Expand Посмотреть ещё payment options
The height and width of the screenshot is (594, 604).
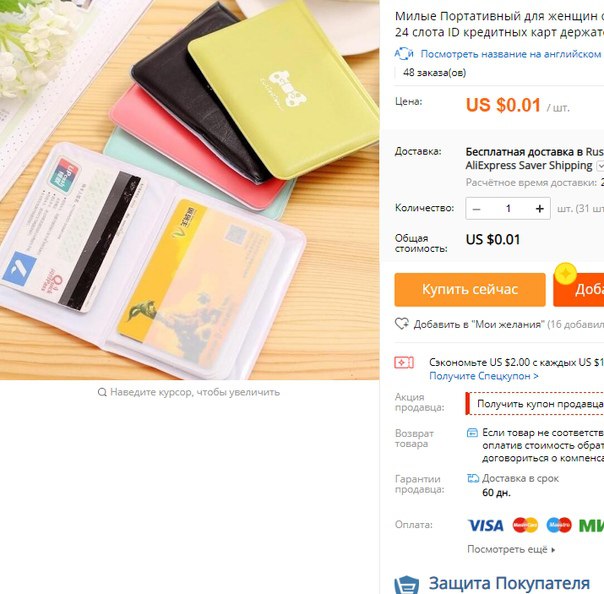point(511,549)
